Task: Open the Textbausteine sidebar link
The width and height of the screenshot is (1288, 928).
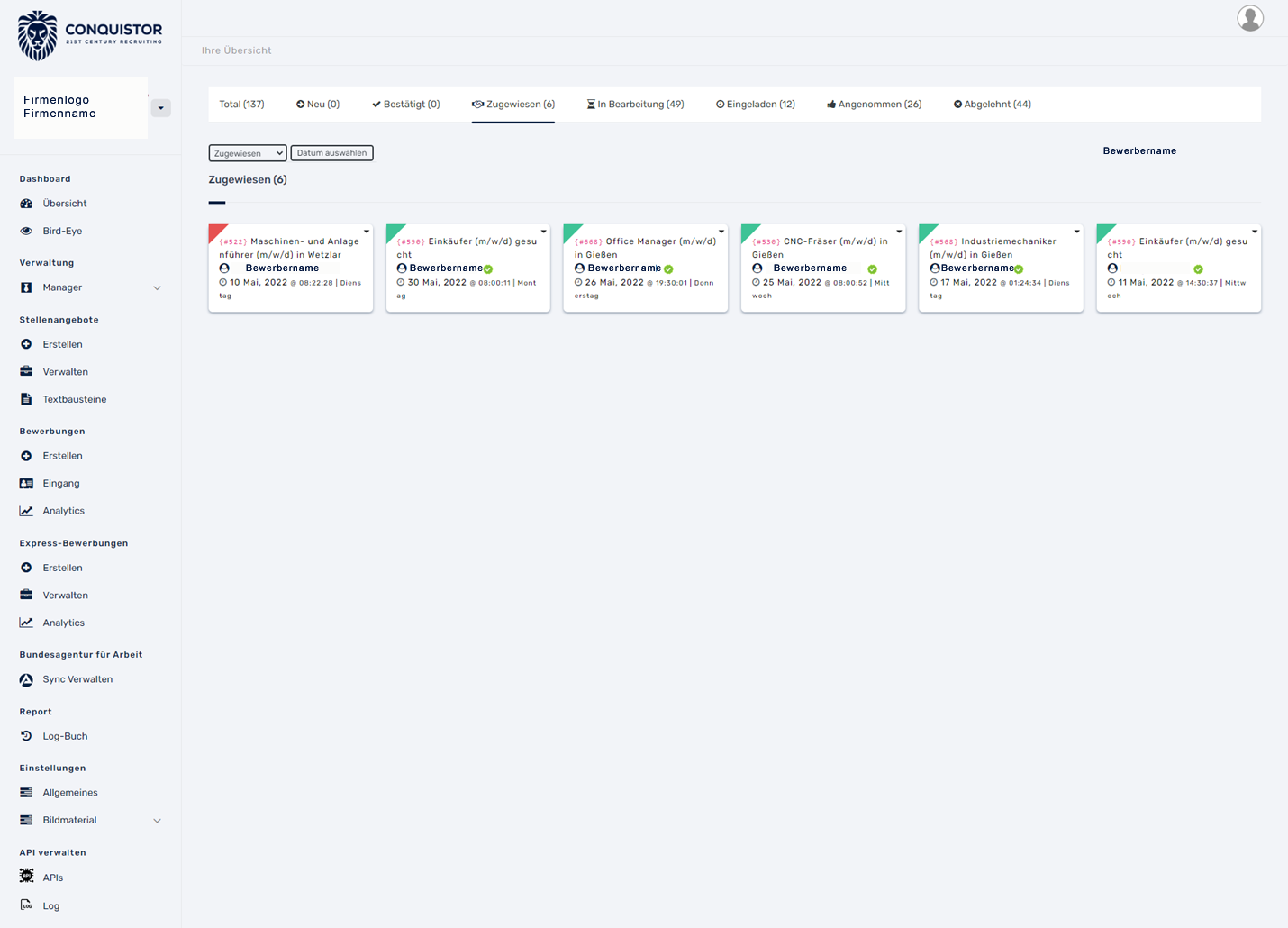Action: tap(75, 399)
